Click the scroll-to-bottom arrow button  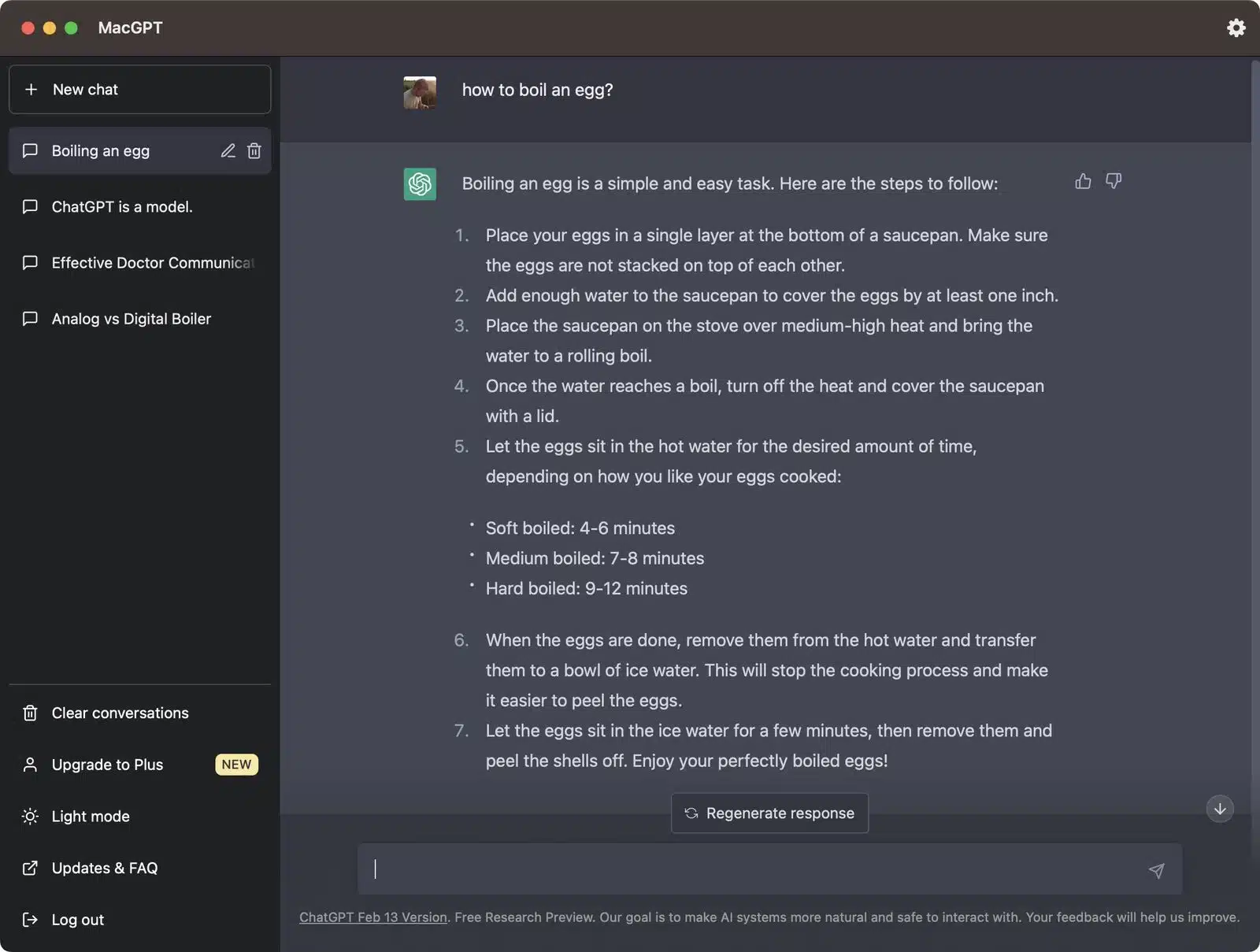coord(1218,809)
